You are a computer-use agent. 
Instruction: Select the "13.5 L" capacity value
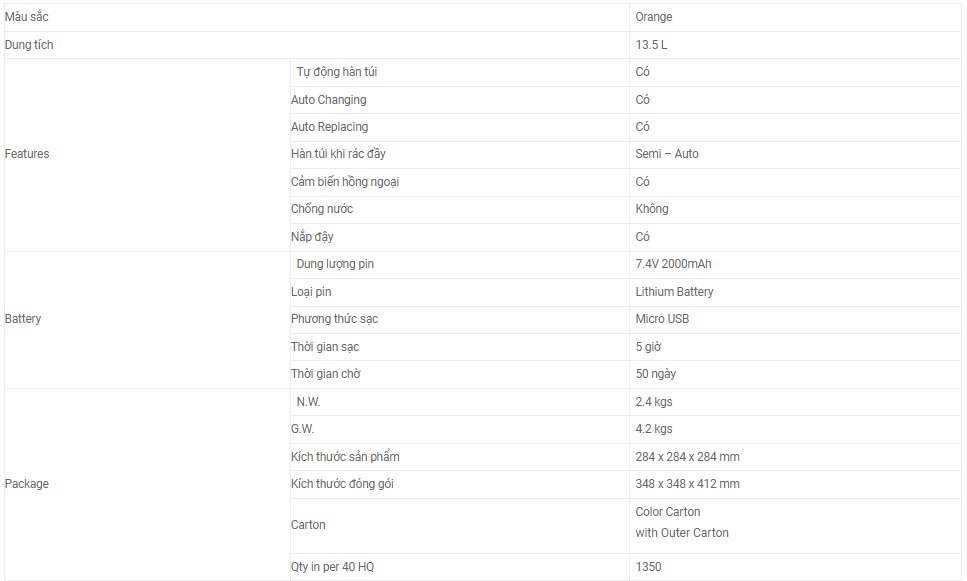point(651,45)
